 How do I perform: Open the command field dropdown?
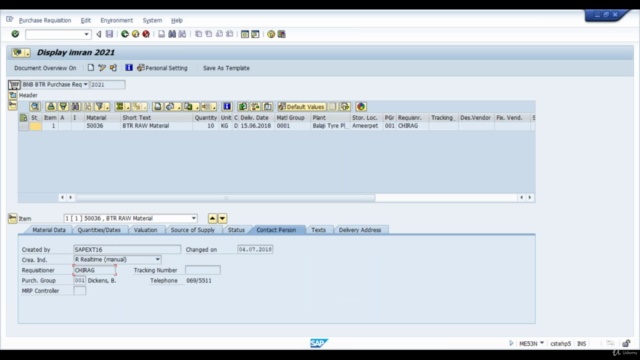pyautogui.click(x=86, y=34)
